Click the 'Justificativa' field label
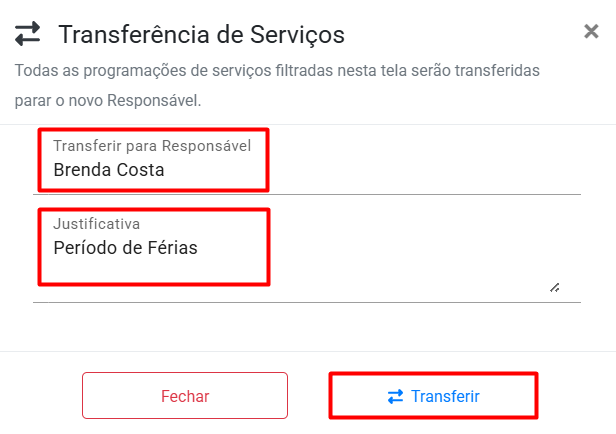This screenshot has height=434, width=616. (x=96, y=224)
